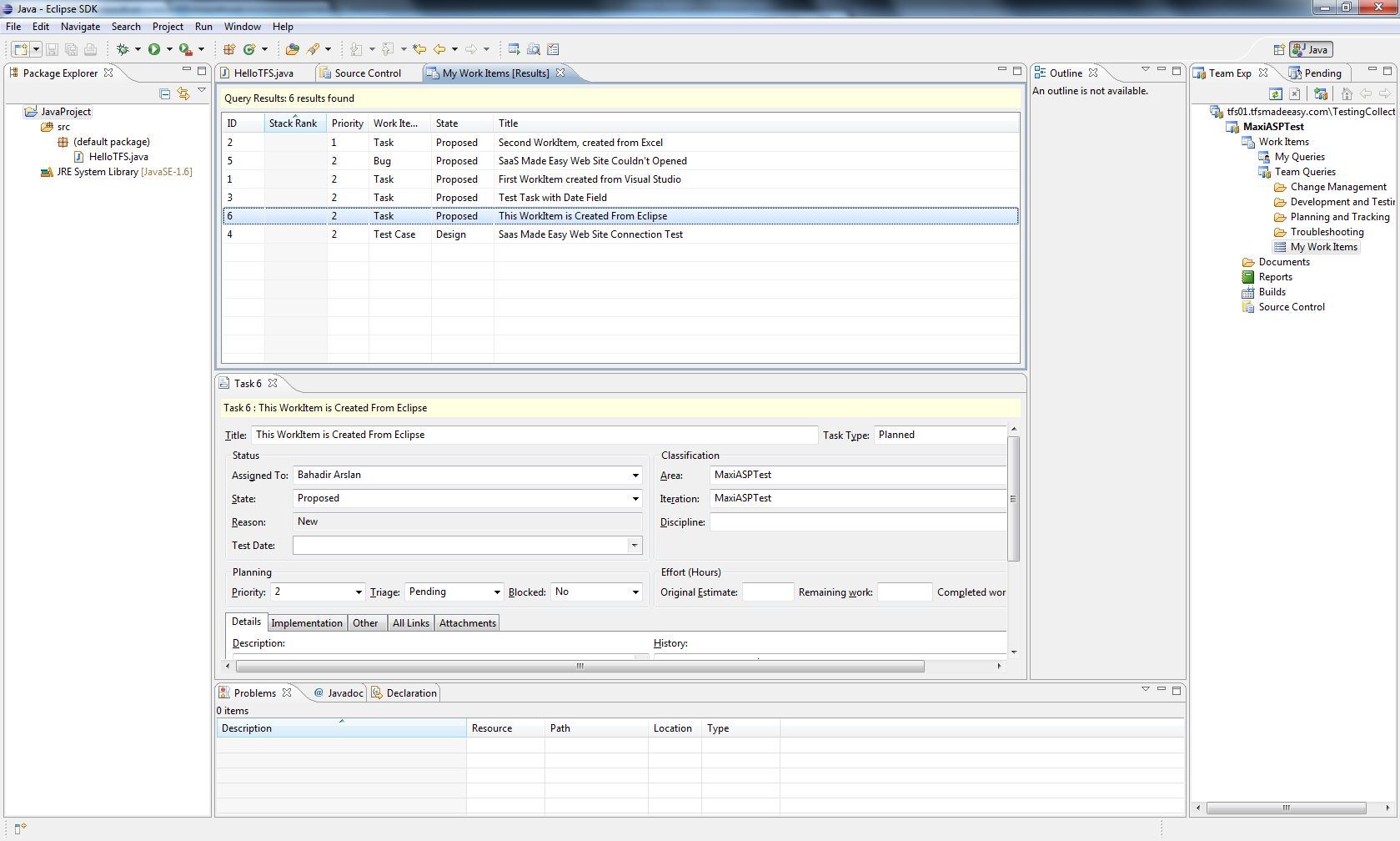
Task: Open the Navigate menu
Action: (x=80, y=27)
